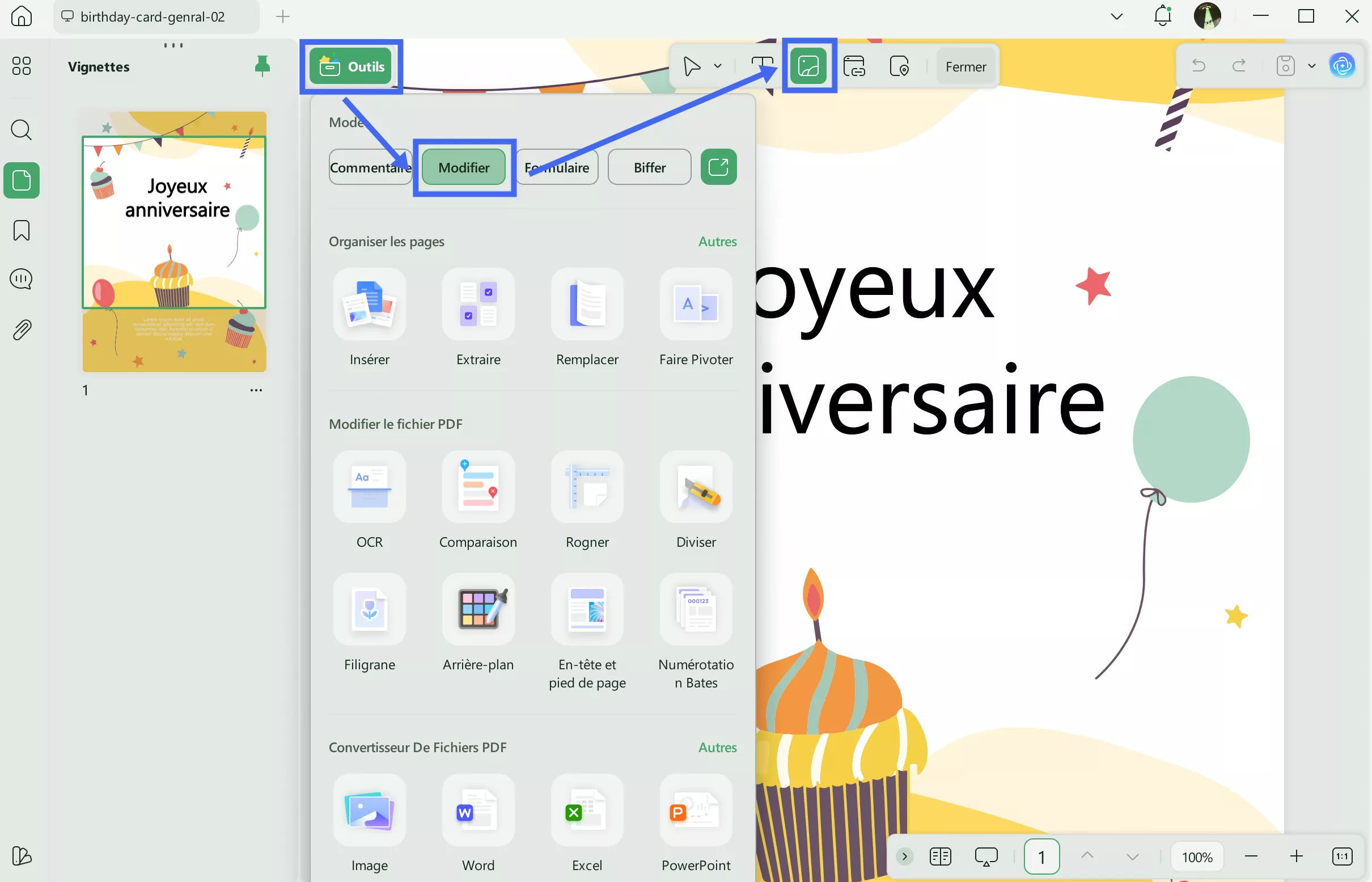Open the search panel in the left sidebar
The width and height of the screenshot is (1372, 882).
pos(21,130)
